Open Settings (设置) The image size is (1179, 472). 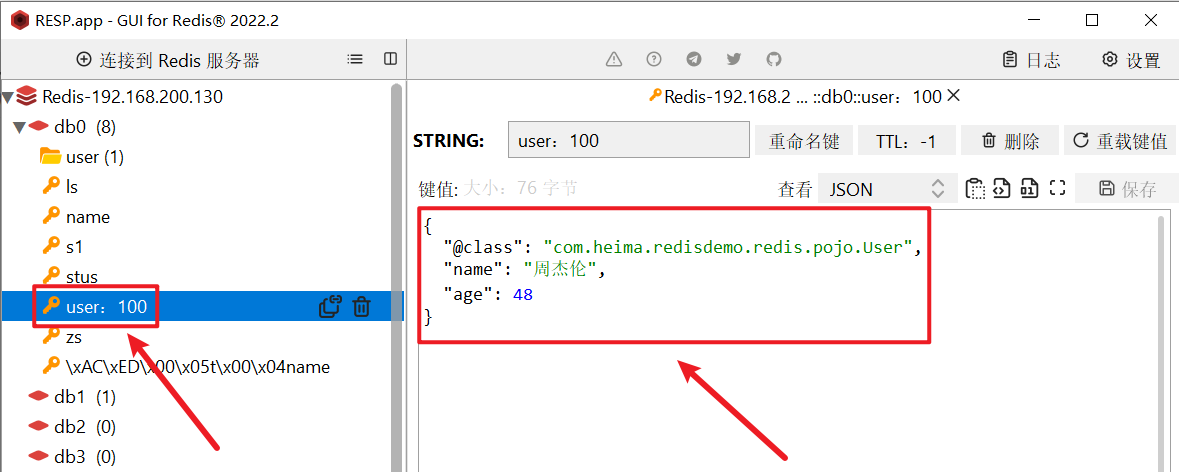click(1131, 60)
